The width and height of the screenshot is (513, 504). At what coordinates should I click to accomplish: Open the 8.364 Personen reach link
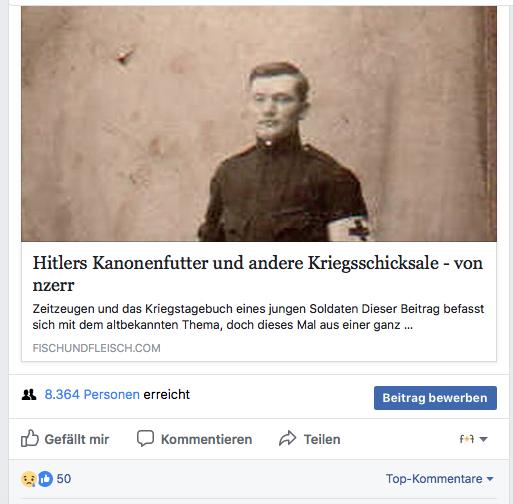[92, 395]
